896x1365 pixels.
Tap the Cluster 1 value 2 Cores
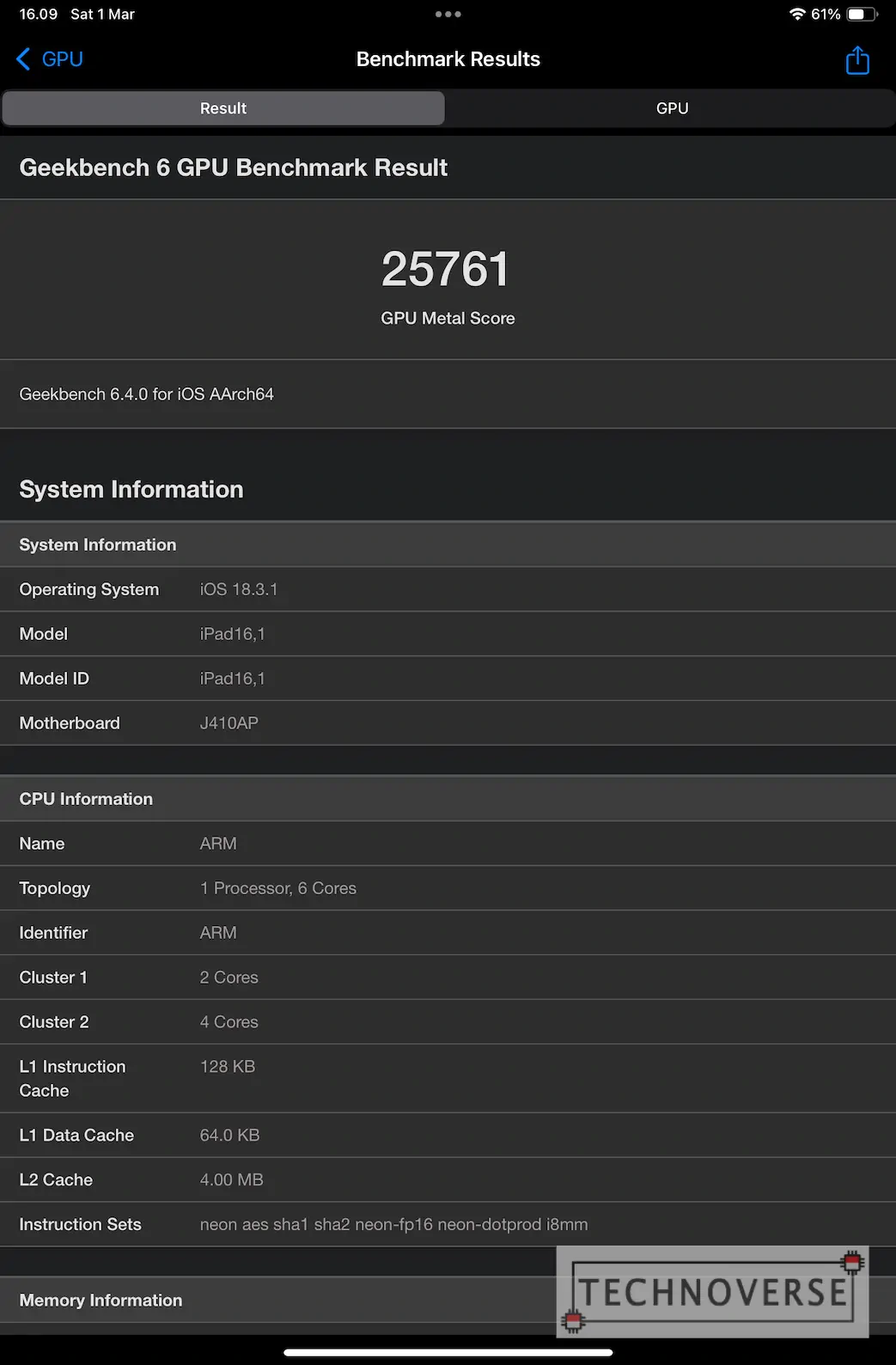pos(229,978)
